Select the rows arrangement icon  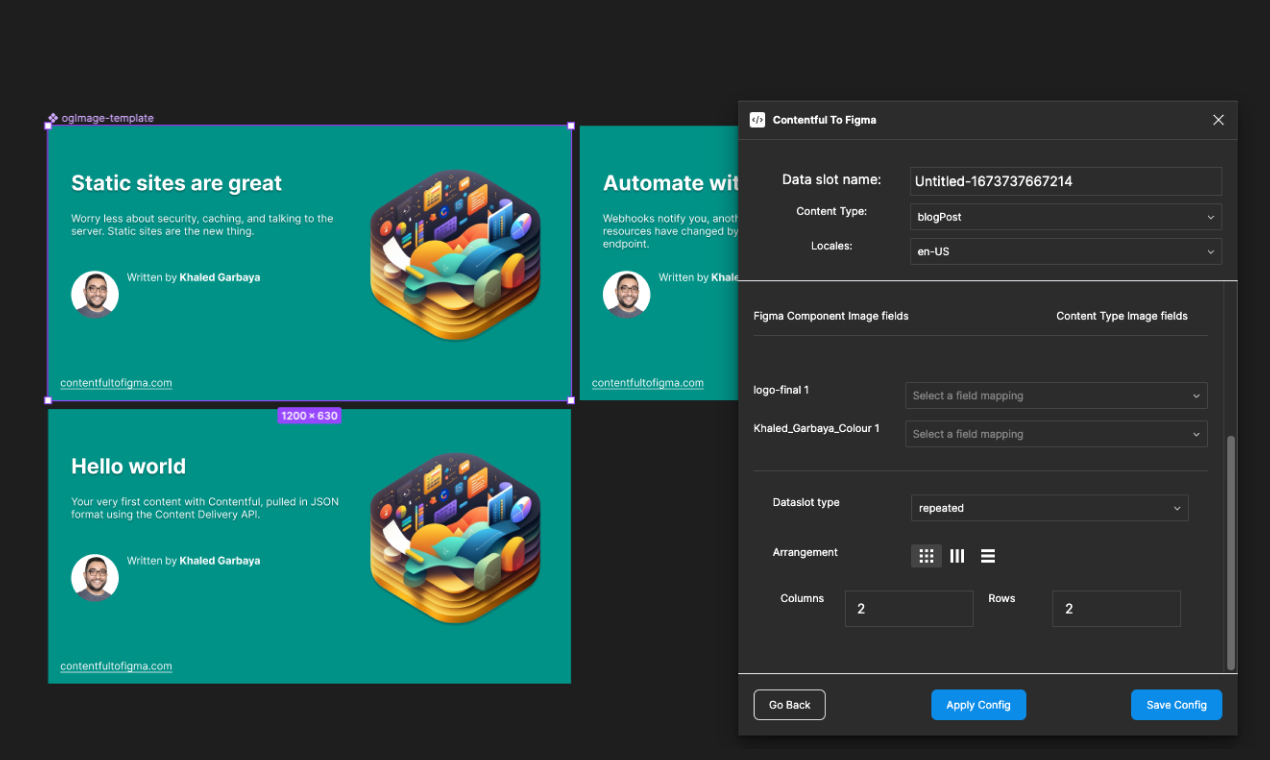click(x=988, y=556)
